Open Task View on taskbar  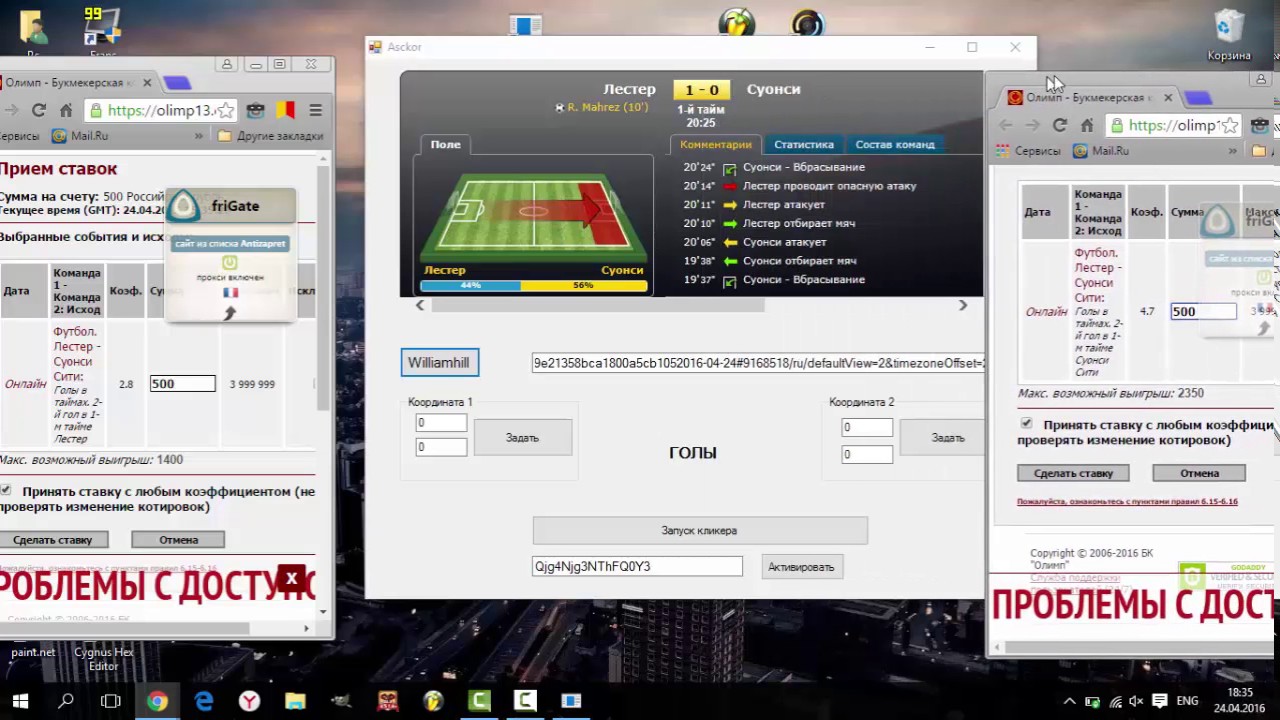point(111,701)
